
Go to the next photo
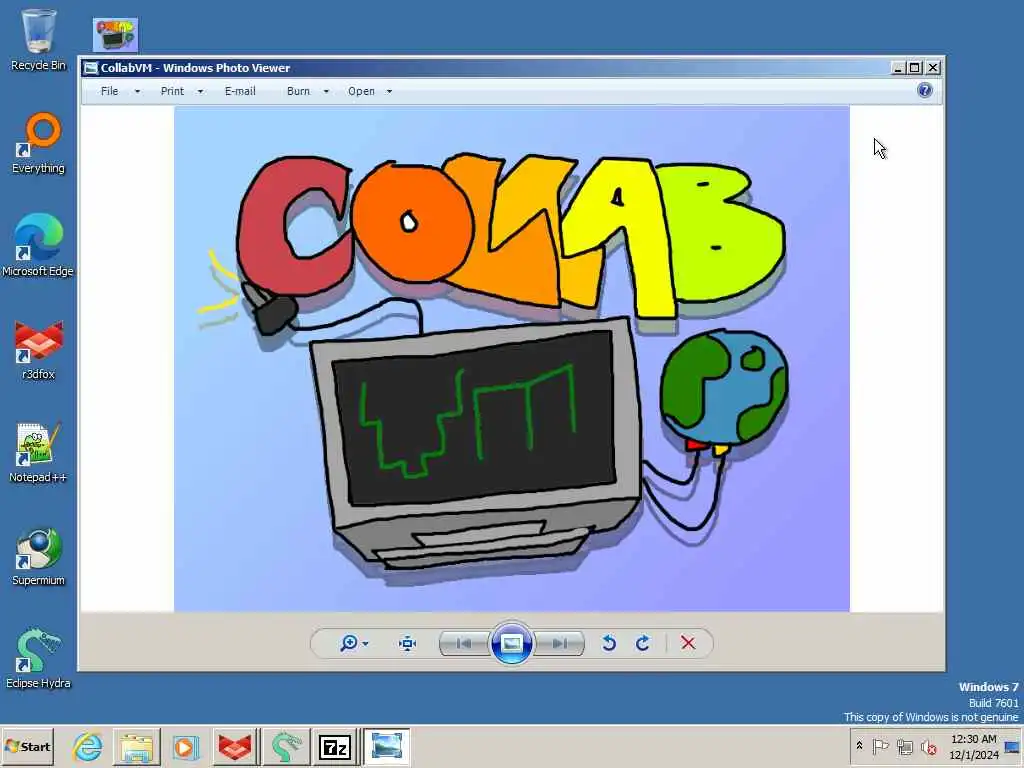point(559,644)
